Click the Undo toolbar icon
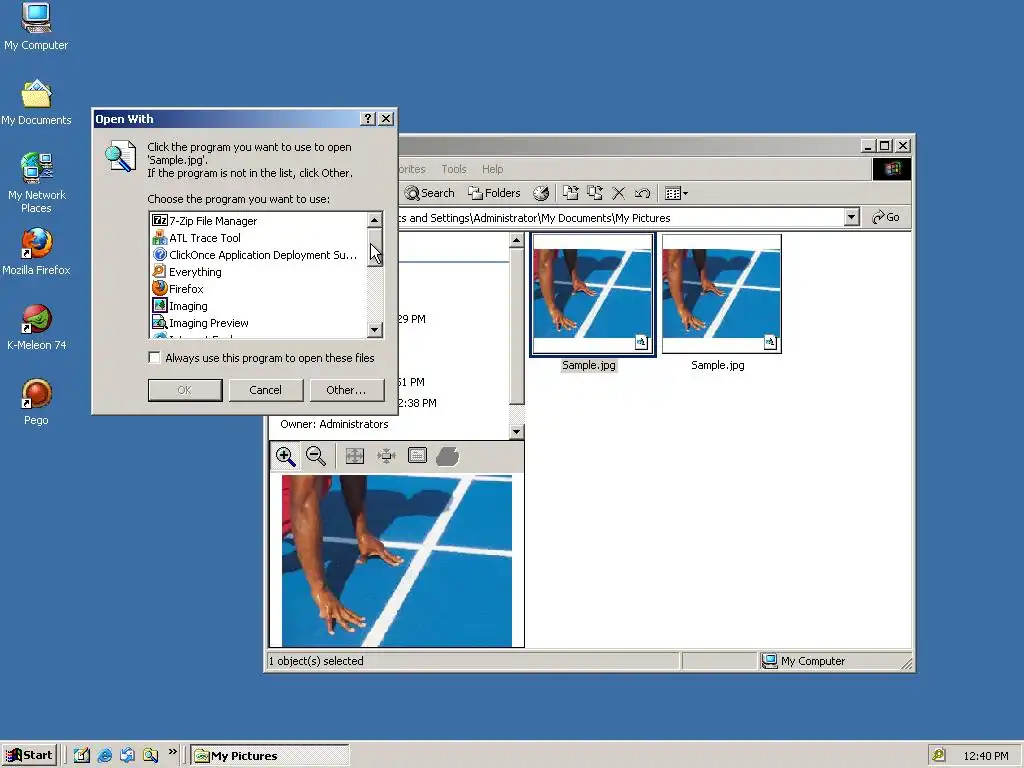 [x=643, y=193]
